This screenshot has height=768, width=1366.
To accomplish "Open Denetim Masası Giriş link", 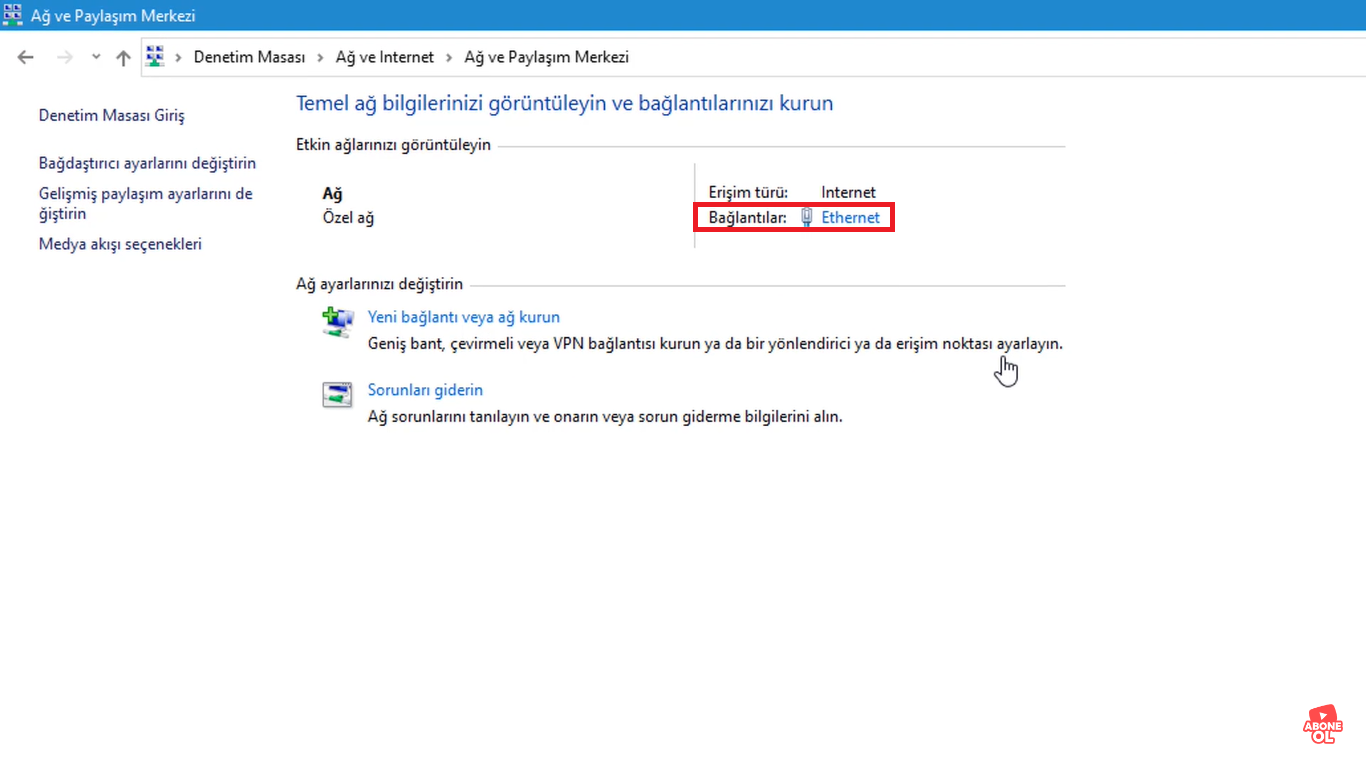I will 112,115.
